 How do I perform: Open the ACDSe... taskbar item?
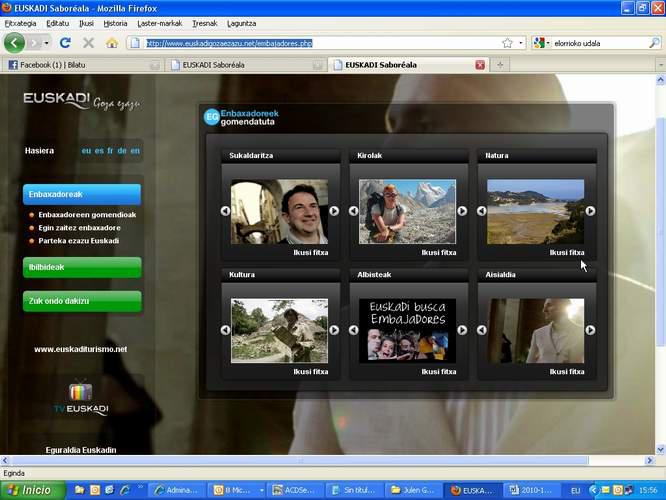[x=296, y=490]
